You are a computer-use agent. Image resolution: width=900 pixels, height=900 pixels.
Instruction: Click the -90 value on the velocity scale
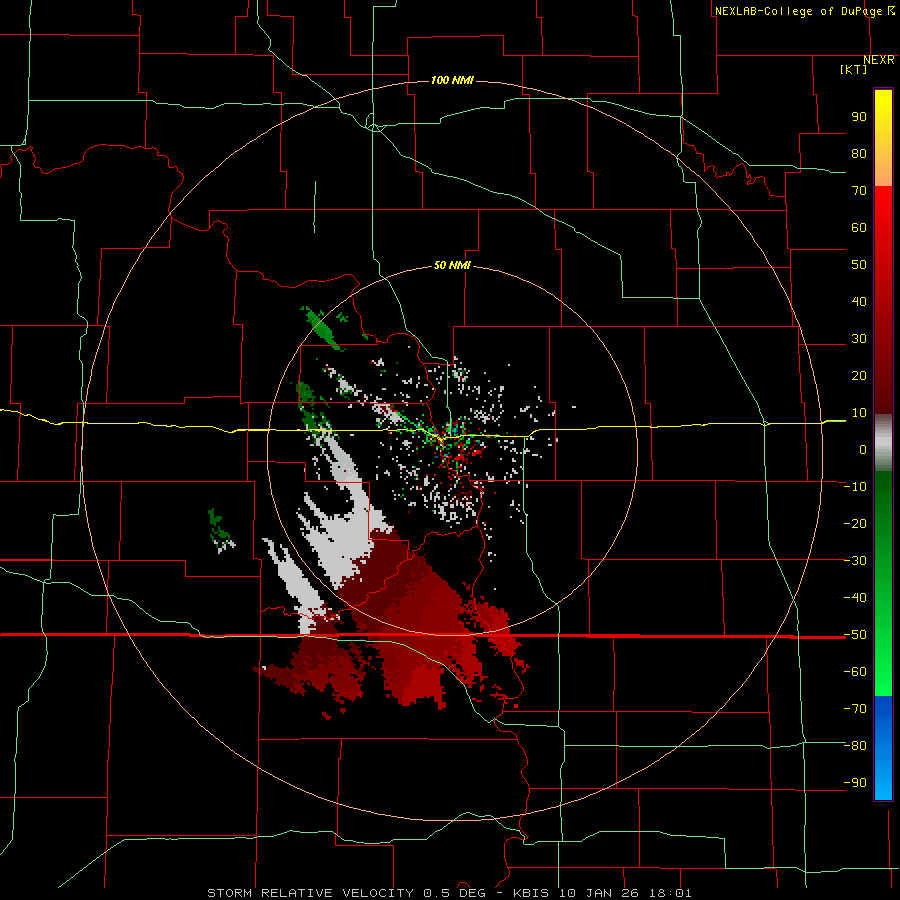tap(855, 783)
